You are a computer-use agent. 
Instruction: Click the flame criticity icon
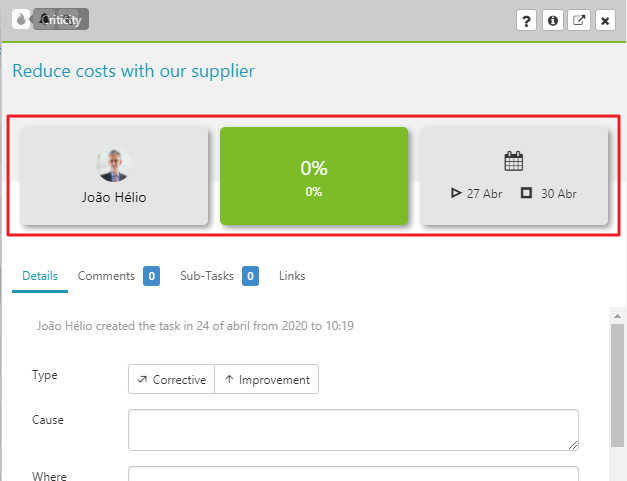coord(21,19)
